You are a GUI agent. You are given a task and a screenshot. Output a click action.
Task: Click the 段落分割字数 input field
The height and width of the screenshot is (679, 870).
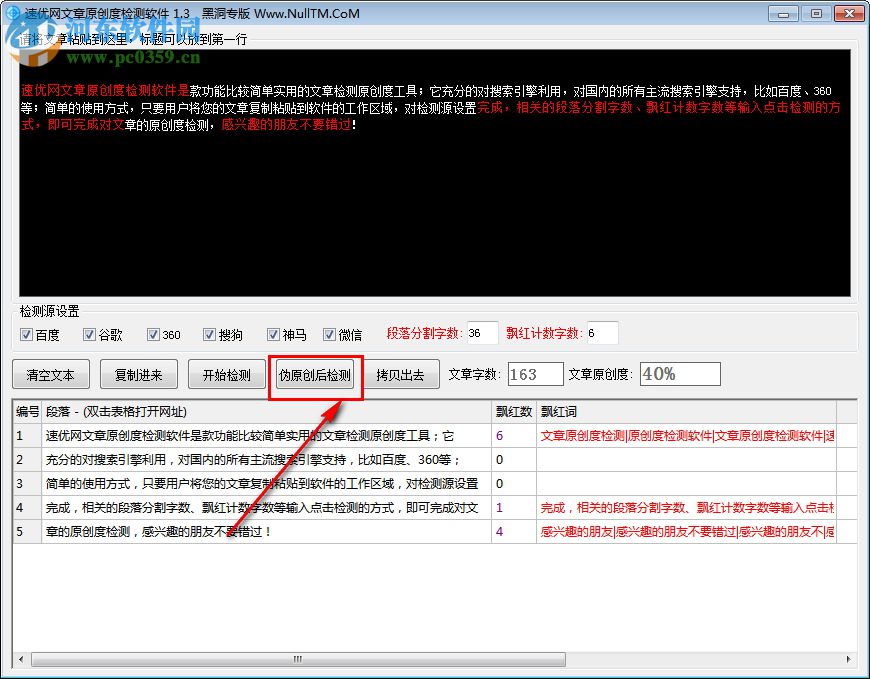click(482, 333)
